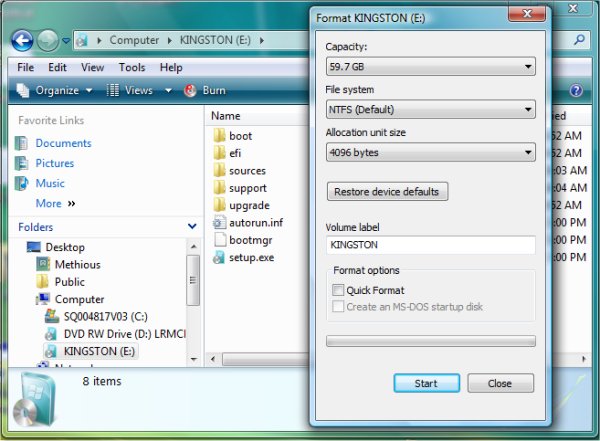Open the Help menu
600x441 pixels.
(171, 68)
